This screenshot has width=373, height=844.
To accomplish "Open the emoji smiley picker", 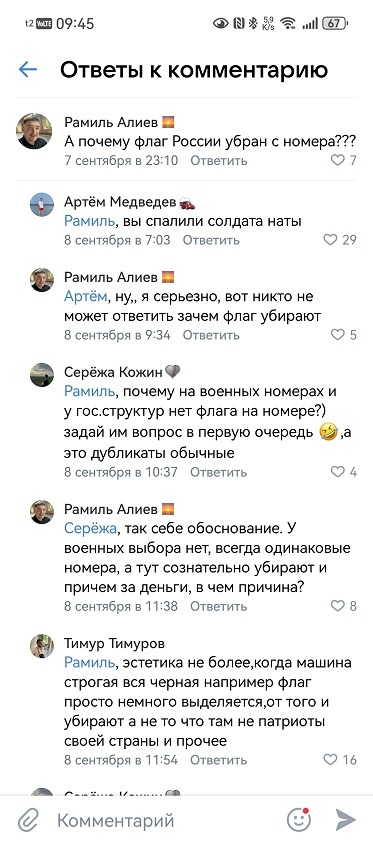I will [x=299, y=820].
